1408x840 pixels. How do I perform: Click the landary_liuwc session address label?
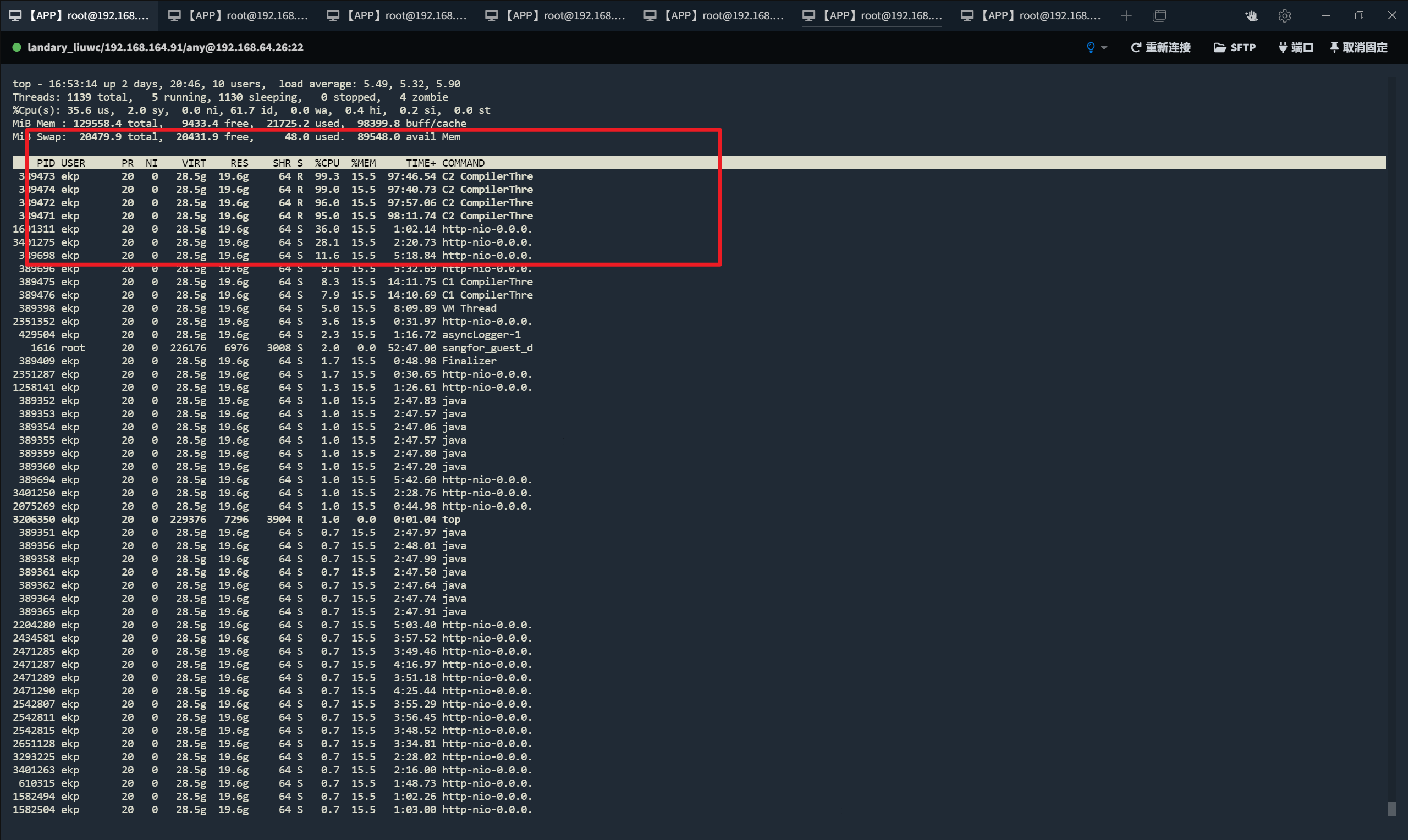[x=166, y=47]
